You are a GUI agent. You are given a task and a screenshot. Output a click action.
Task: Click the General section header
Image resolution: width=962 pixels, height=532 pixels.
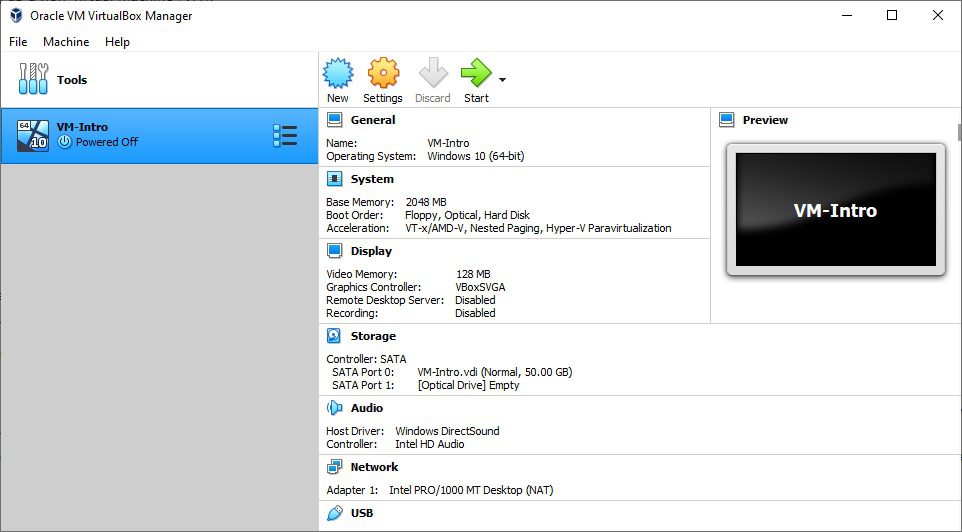click(x=372, y=120)
